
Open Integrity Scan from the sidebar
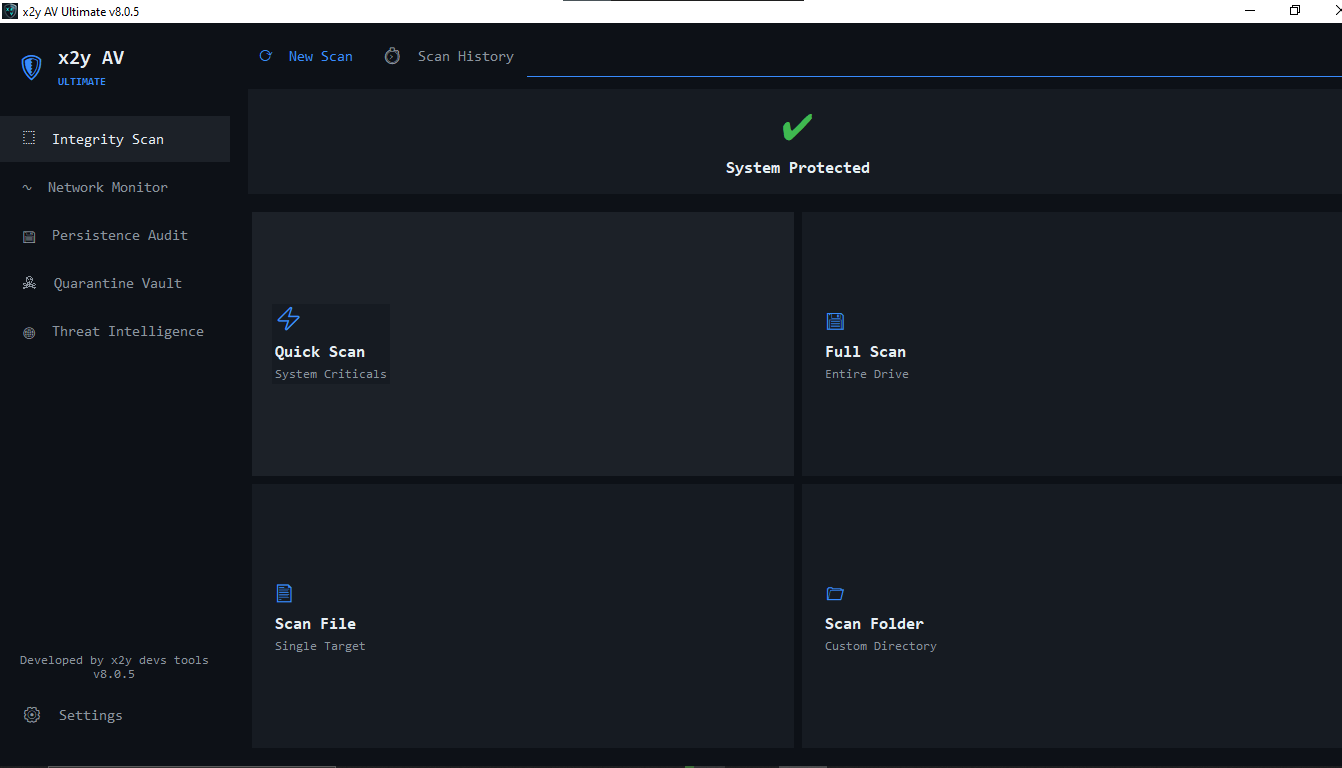pos(108,139)
